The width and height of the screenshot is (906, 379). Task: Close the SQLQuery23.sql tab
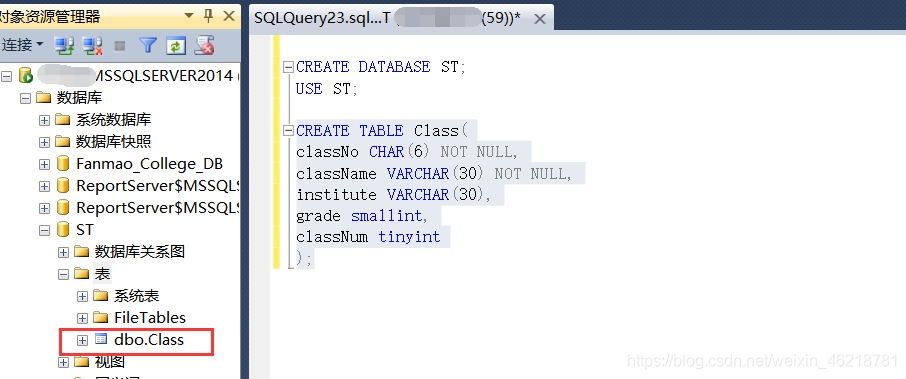click(x=540, y=19)
